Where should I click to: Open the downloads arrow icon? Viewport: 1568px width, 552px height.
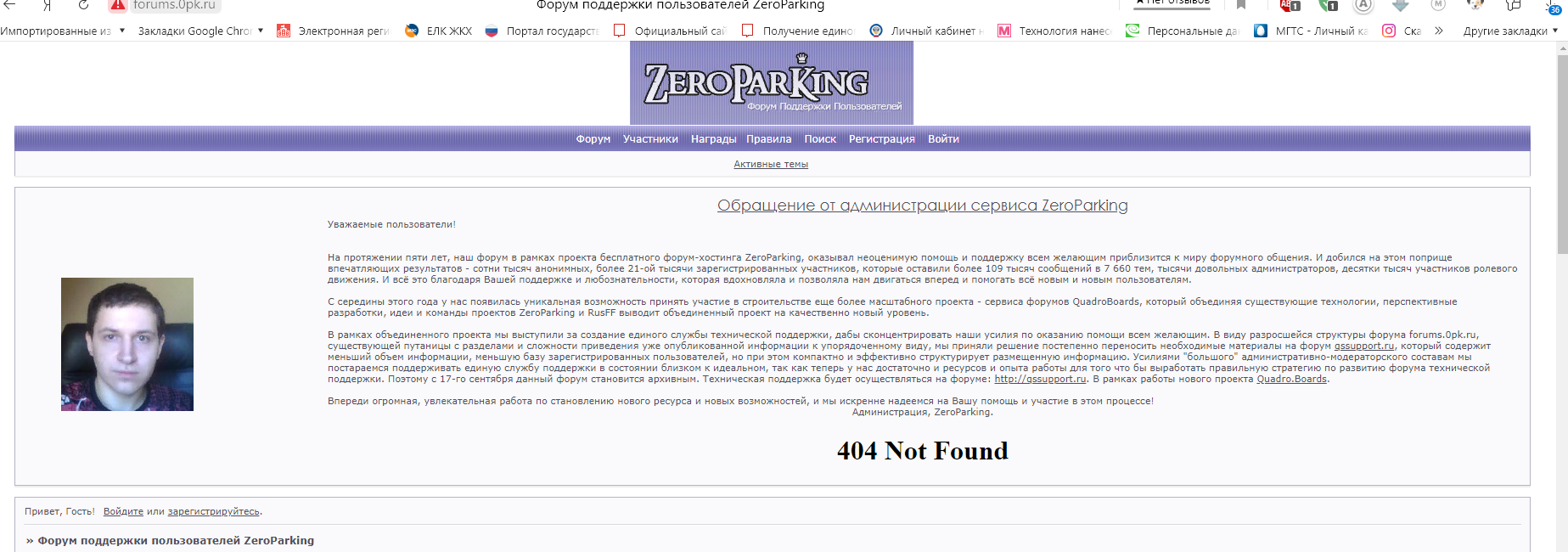[1401, 4]
